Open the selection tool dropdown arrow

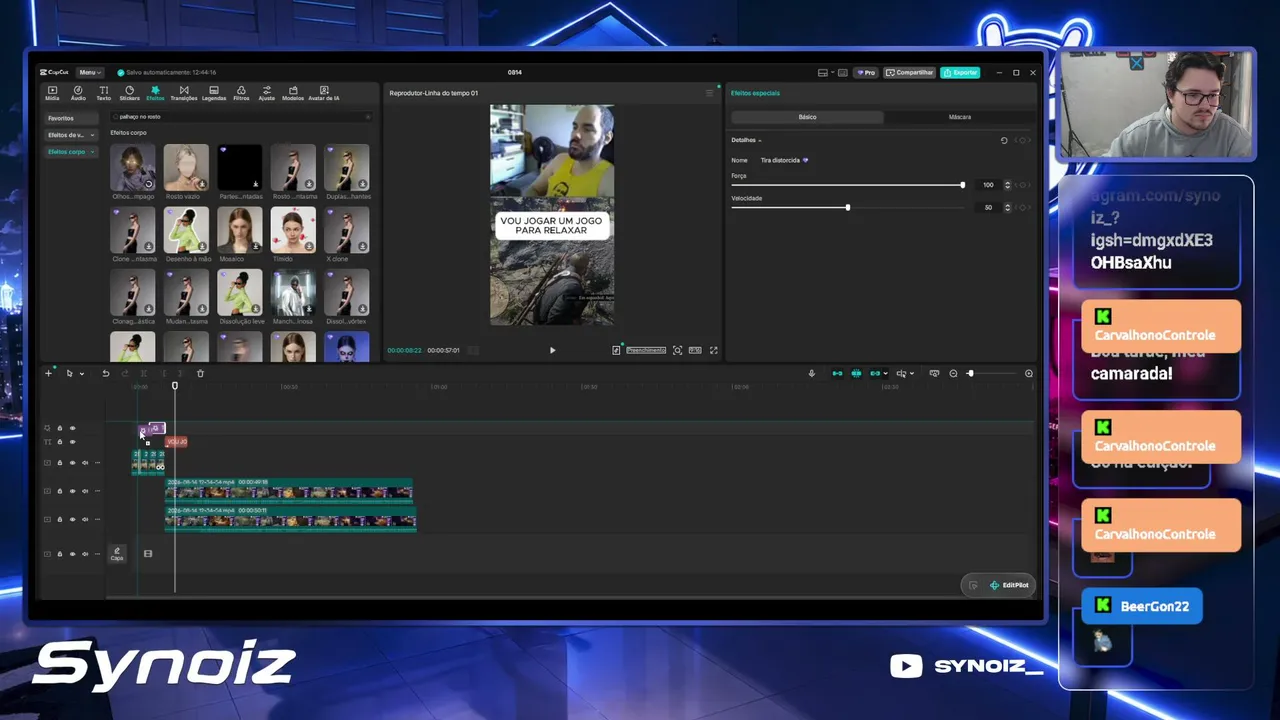[x=81, y=373]
